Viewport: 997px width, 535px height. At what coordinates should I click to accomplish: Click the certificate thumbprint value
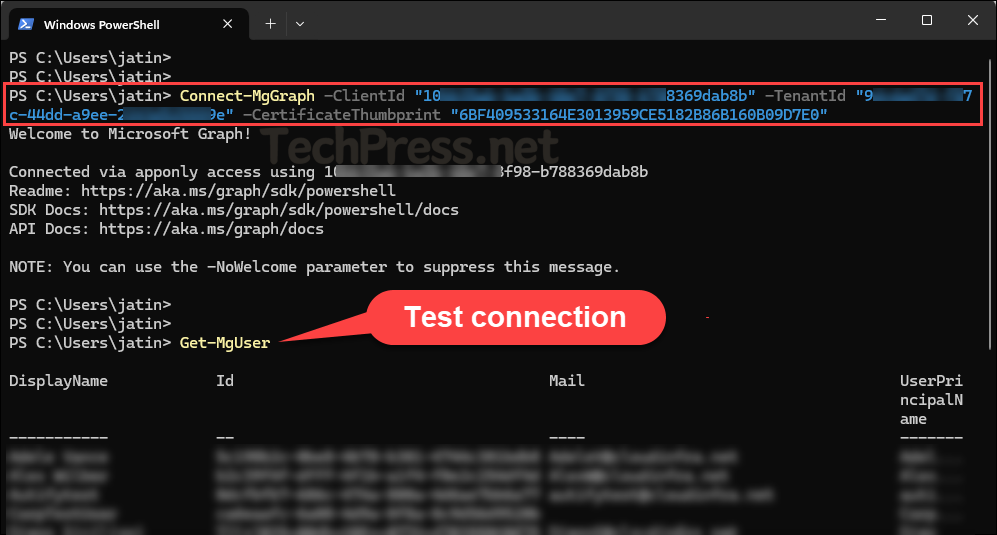[x=639, y=115]
